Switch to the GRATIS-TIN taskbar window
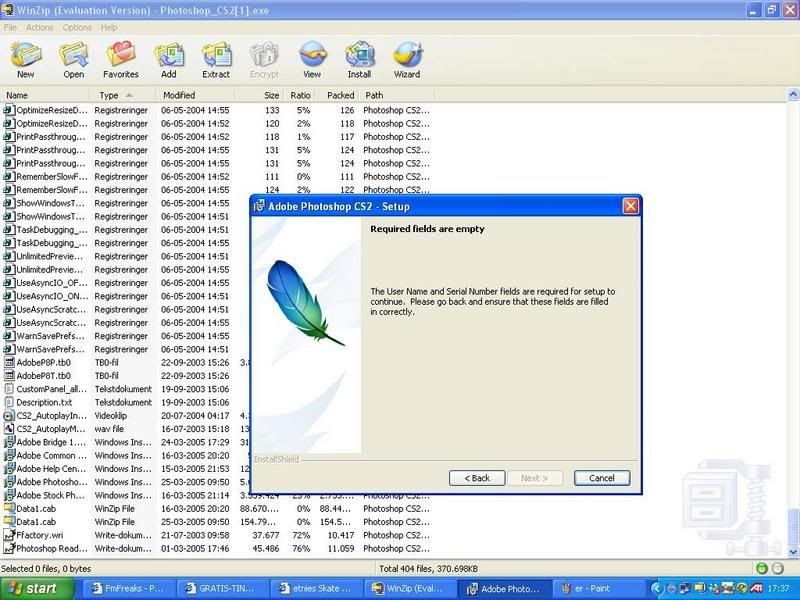Image resolution: width=800 pixels, height=600 pixels. [222, 589]
